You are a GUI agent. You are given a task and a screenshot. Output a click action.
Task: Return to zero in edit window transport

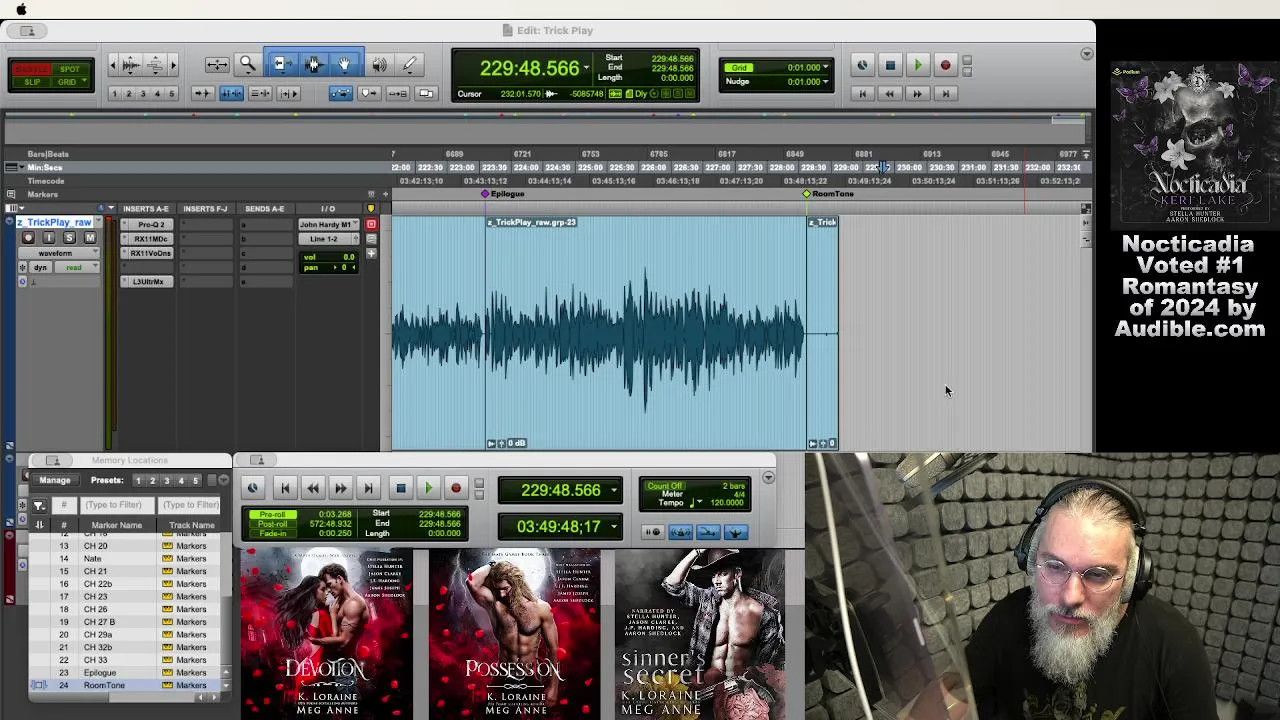click(x=862, y=94)
